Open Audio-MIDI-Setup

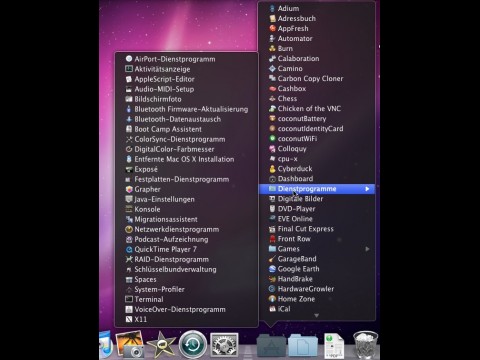[x=187, y=89]
